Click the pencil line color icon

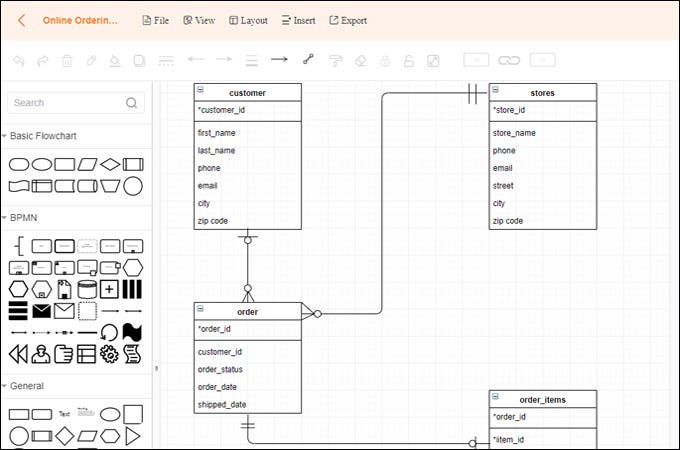point(91,60)
